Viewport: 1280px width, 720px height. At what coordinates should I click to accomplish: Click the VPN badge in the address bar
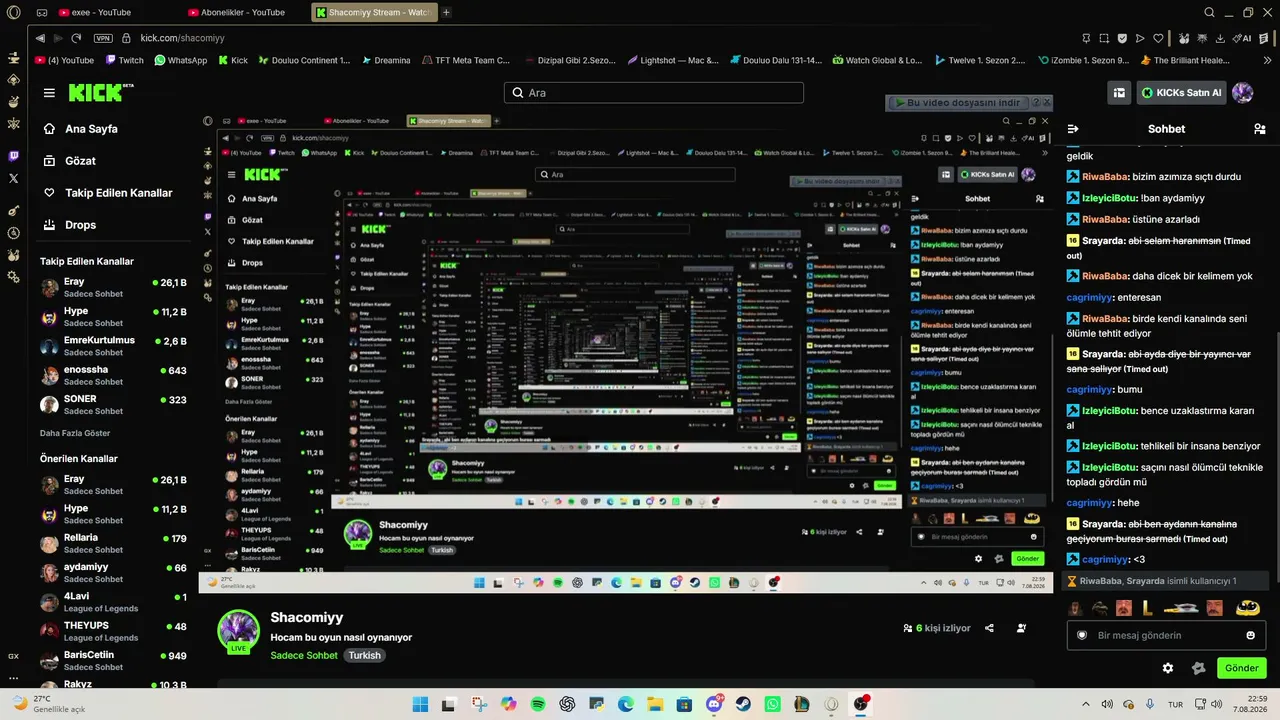coord(103,38)
